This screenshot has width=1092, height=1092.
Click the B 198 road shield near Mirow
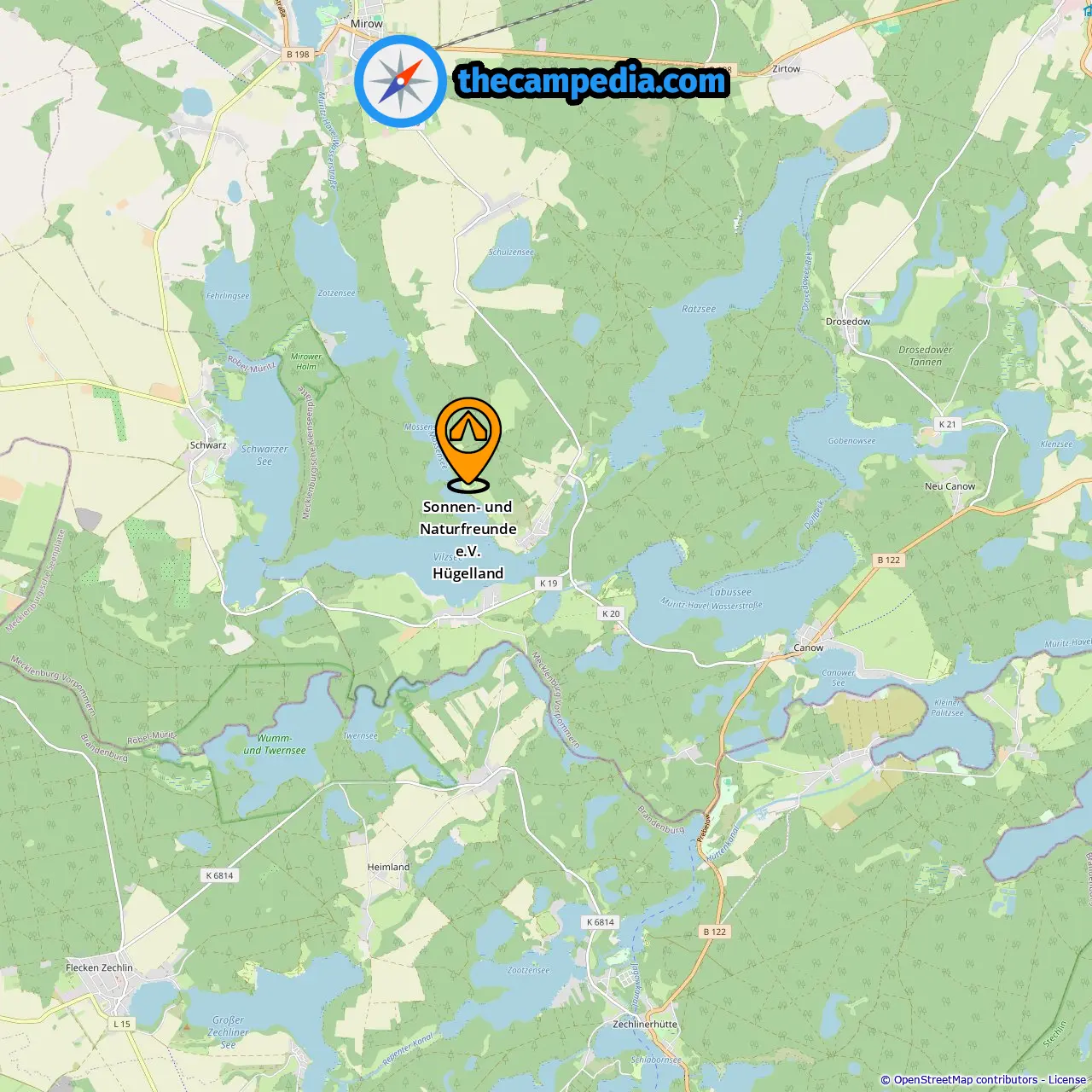[299, 54]
